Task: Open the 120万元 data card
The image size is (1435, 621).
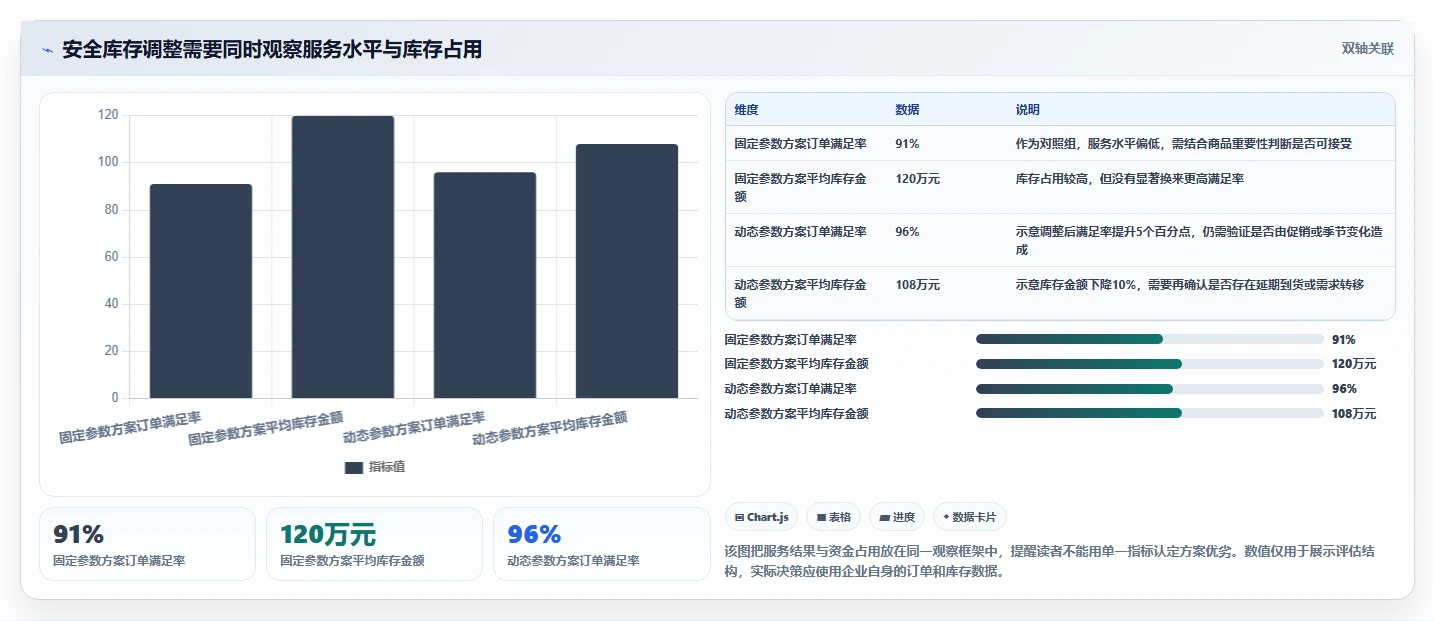Action: click(374, 544)
